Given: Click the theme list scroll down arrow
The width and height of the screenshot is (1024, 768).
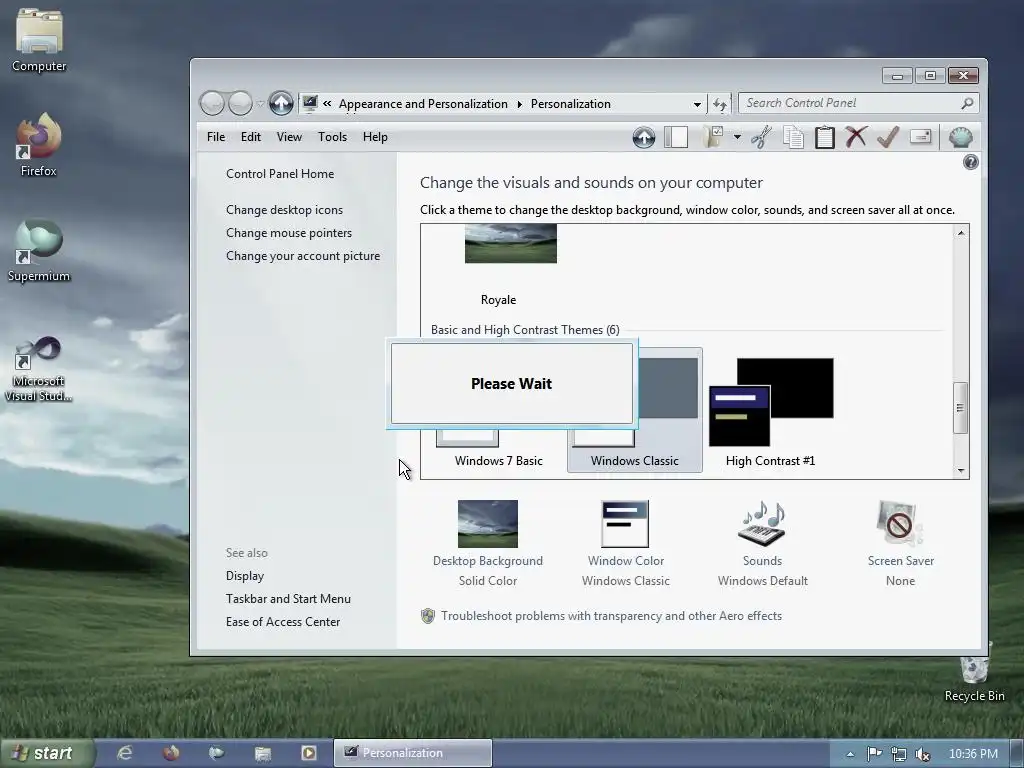Looking at the screenshot, I should pos(961,470).
